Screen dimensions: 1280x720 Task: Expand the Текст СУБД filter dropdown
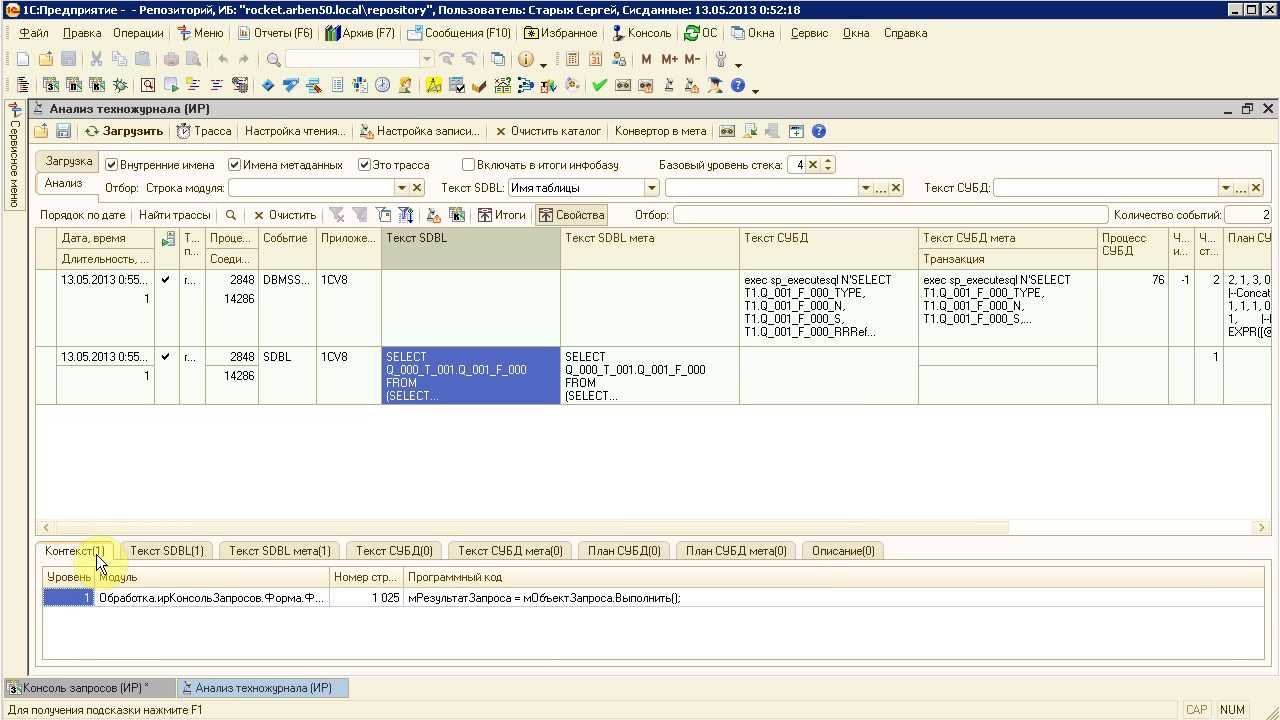(1225, 188)
